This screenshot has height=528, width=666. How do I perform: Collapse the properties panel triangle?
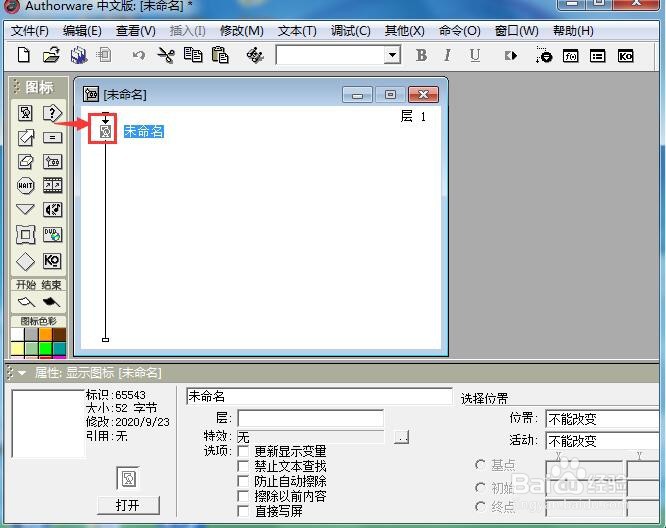22,373
